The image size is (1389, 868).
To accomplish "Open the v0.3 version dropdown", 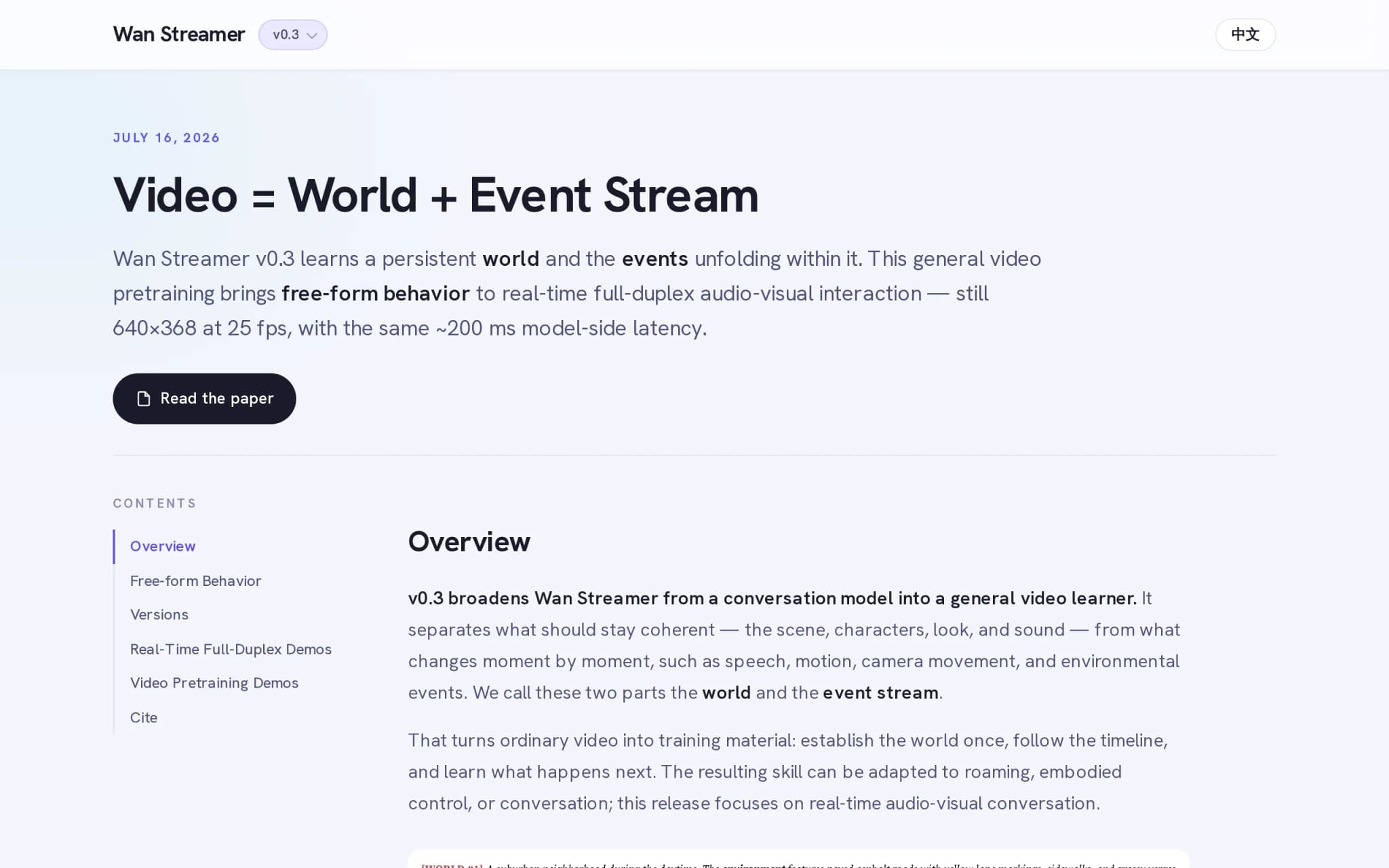I will pyautogui.click(x=292, y=35).
